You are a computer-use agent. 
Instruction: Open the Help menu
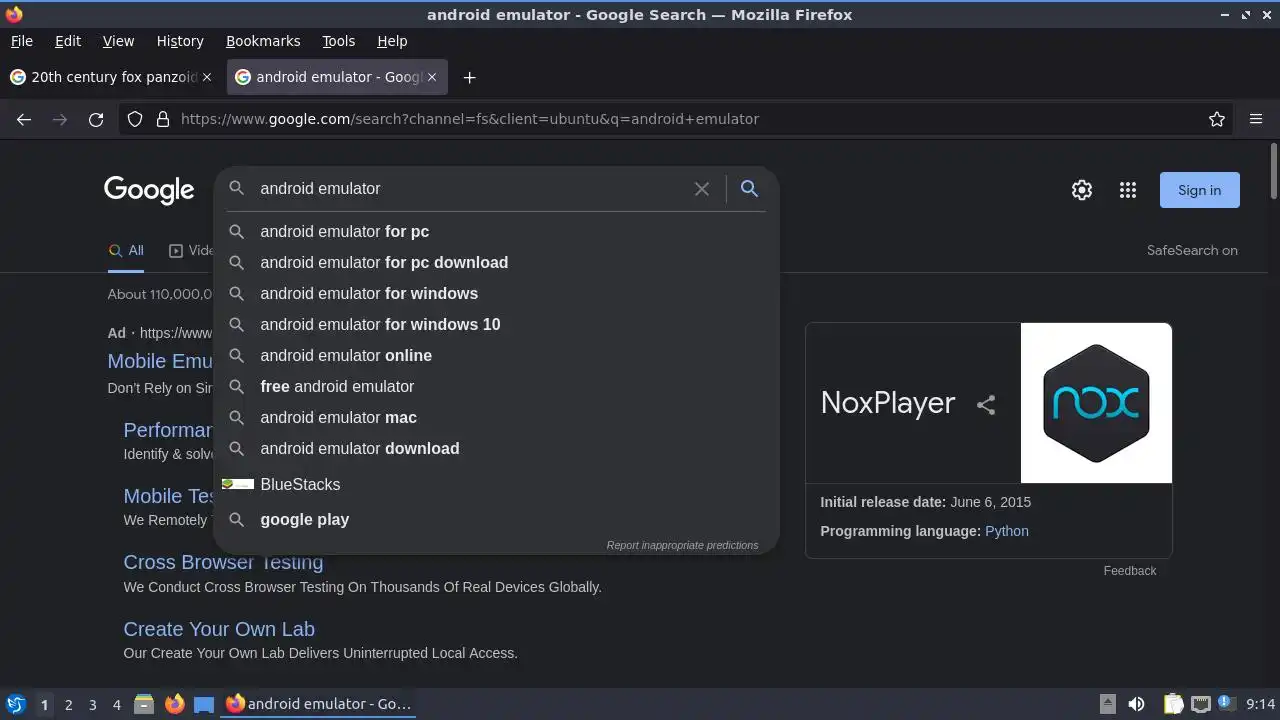[392, 41]
